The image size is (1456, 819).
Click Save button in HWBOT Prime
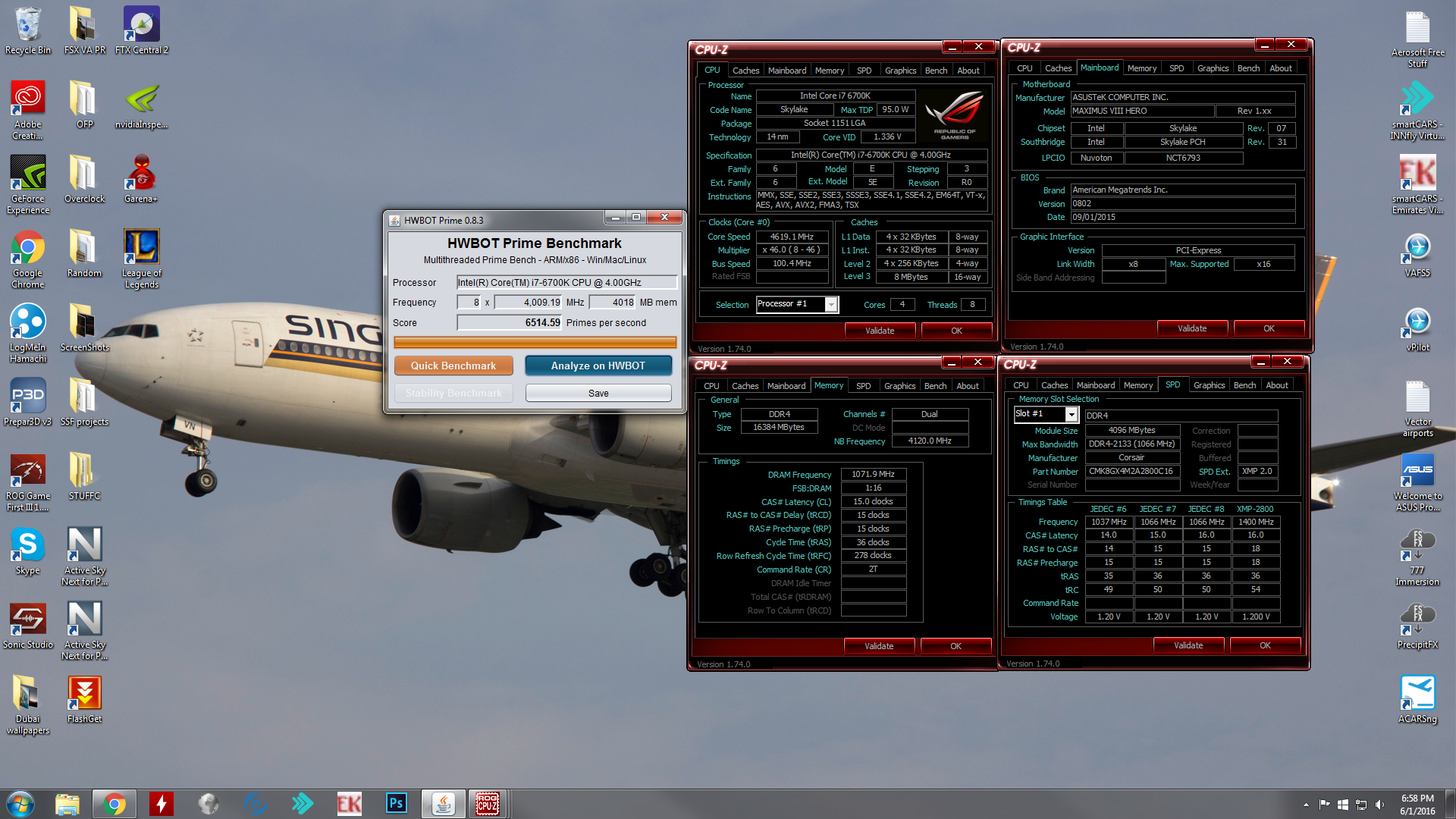pos(598,393)
